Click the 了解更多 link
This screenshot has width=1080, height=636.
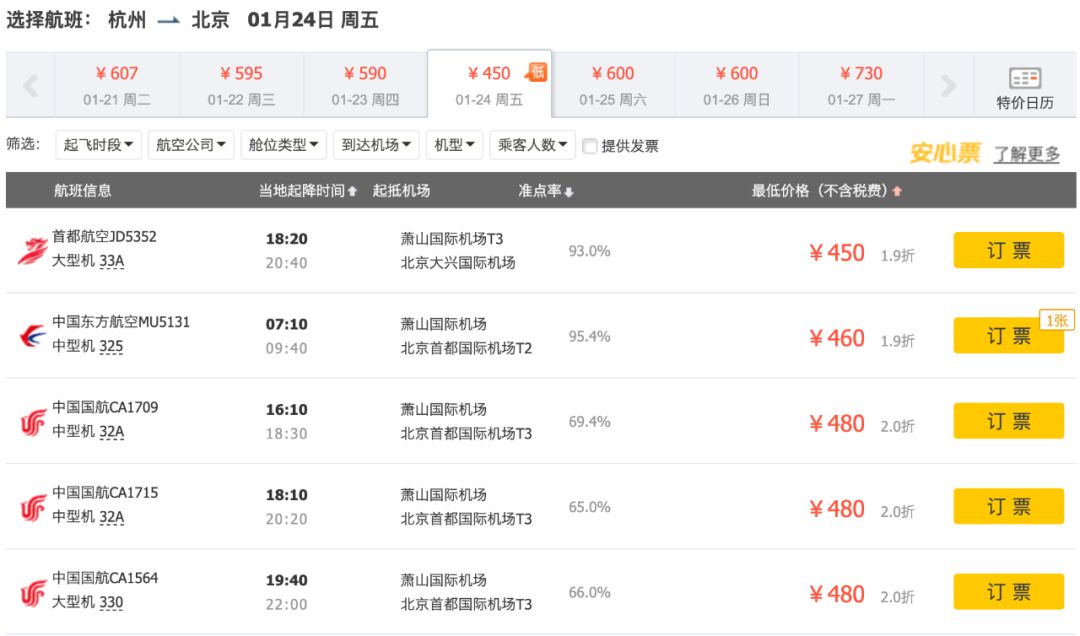pos(1026,154)
